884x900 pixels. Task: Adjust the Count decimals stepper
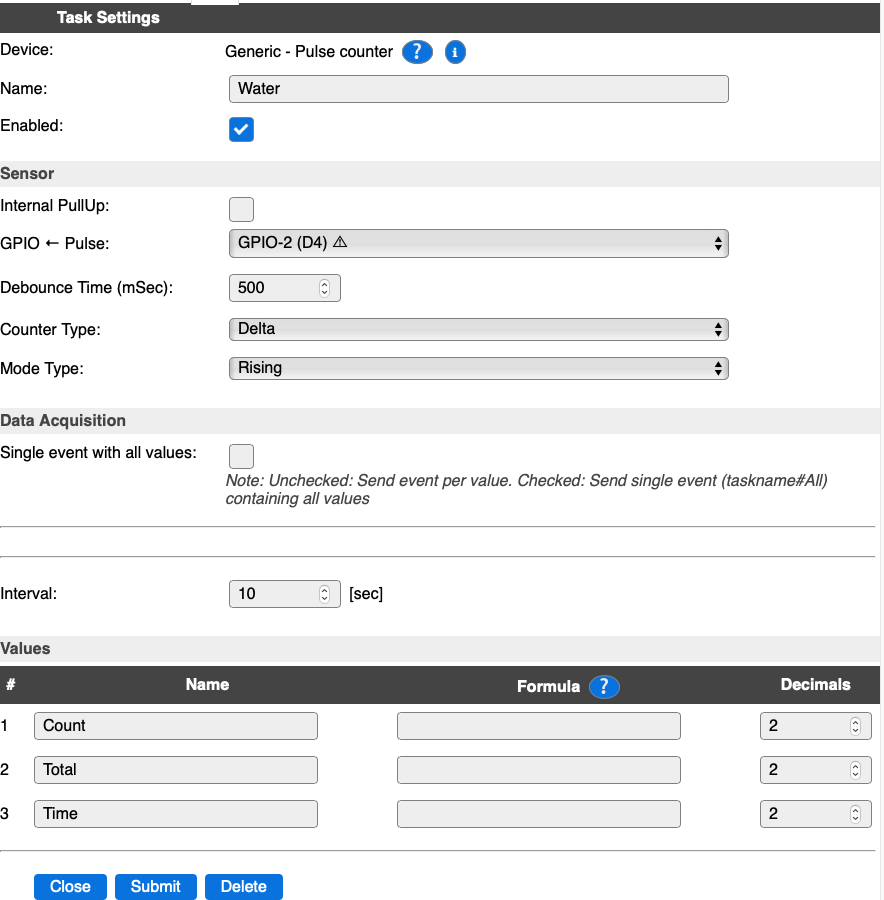pos(855,726)
